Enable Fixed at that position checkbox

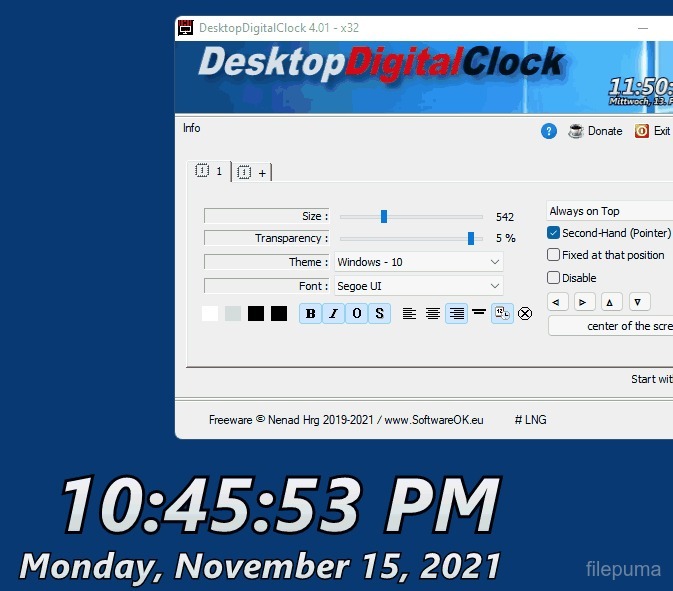pos(554,255)
